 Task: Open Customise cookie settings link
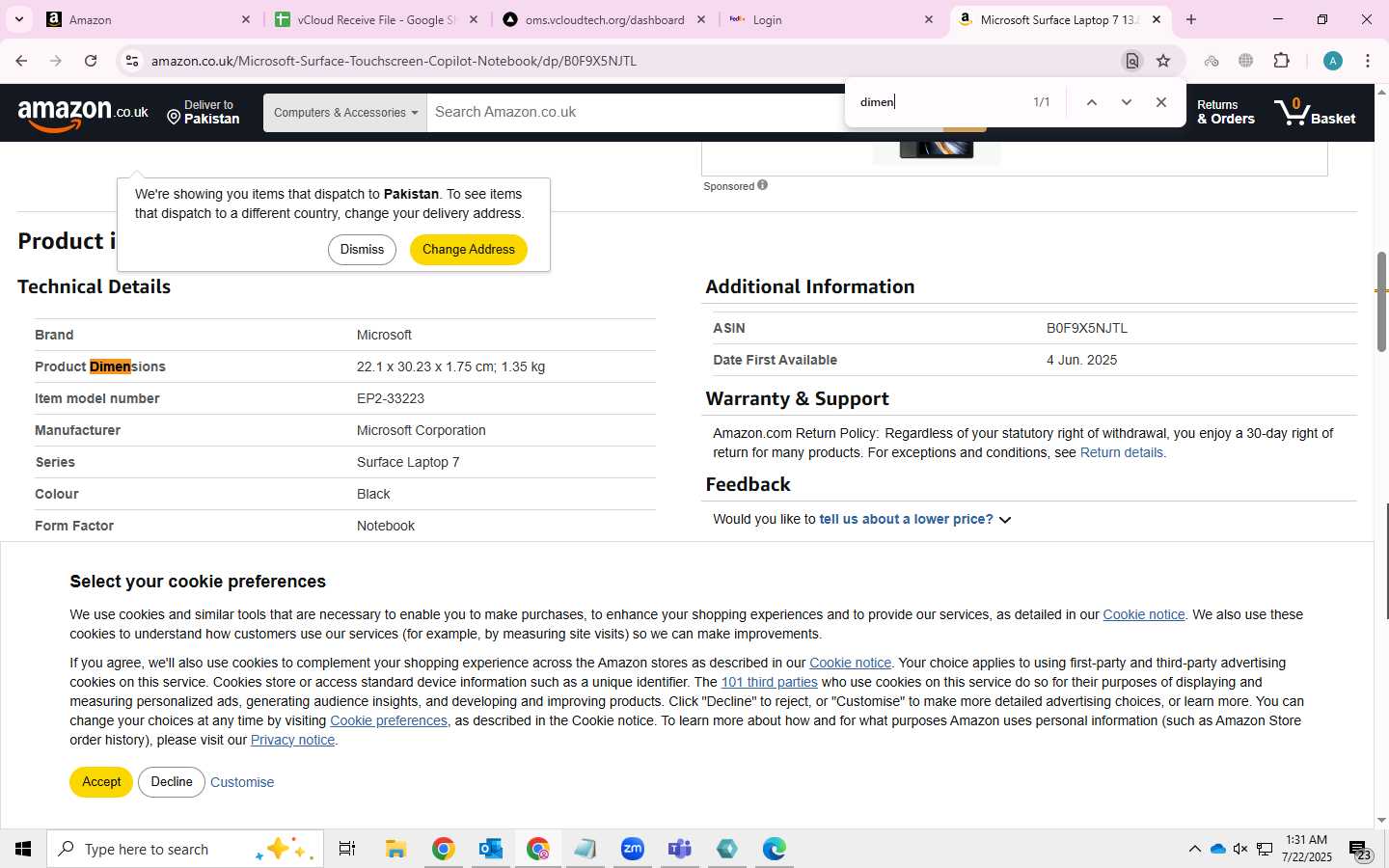(242, 782)
